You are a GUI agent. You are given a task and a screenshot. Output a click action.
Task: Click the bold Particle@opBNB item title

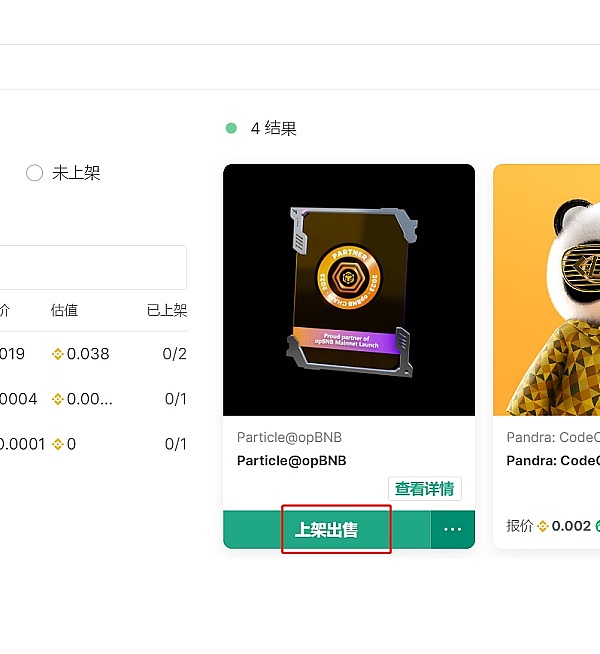tap(291, 461)
